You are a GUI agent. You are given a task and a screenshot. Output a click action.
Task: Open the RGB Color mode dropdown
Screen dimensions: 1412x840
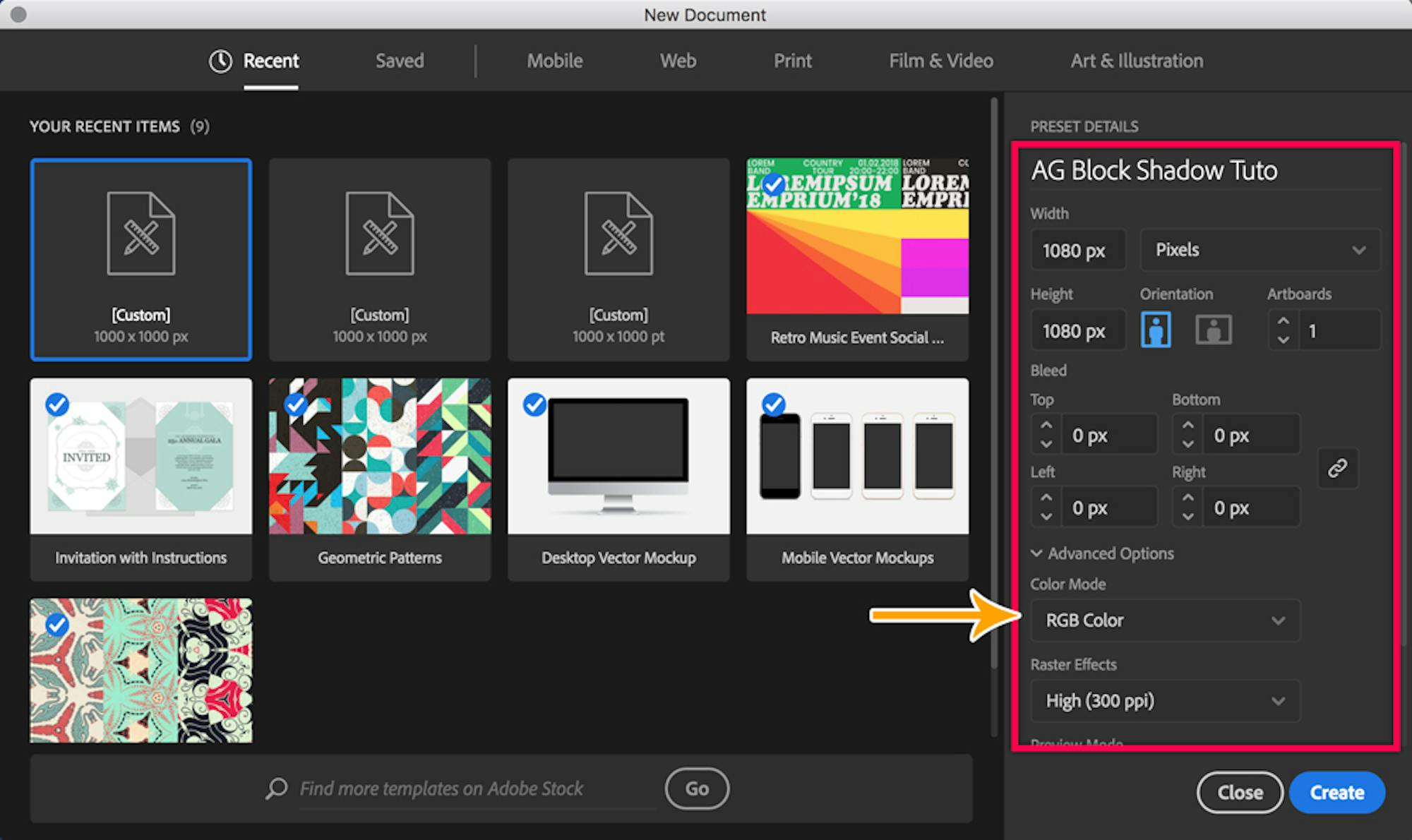[1165, 620]
